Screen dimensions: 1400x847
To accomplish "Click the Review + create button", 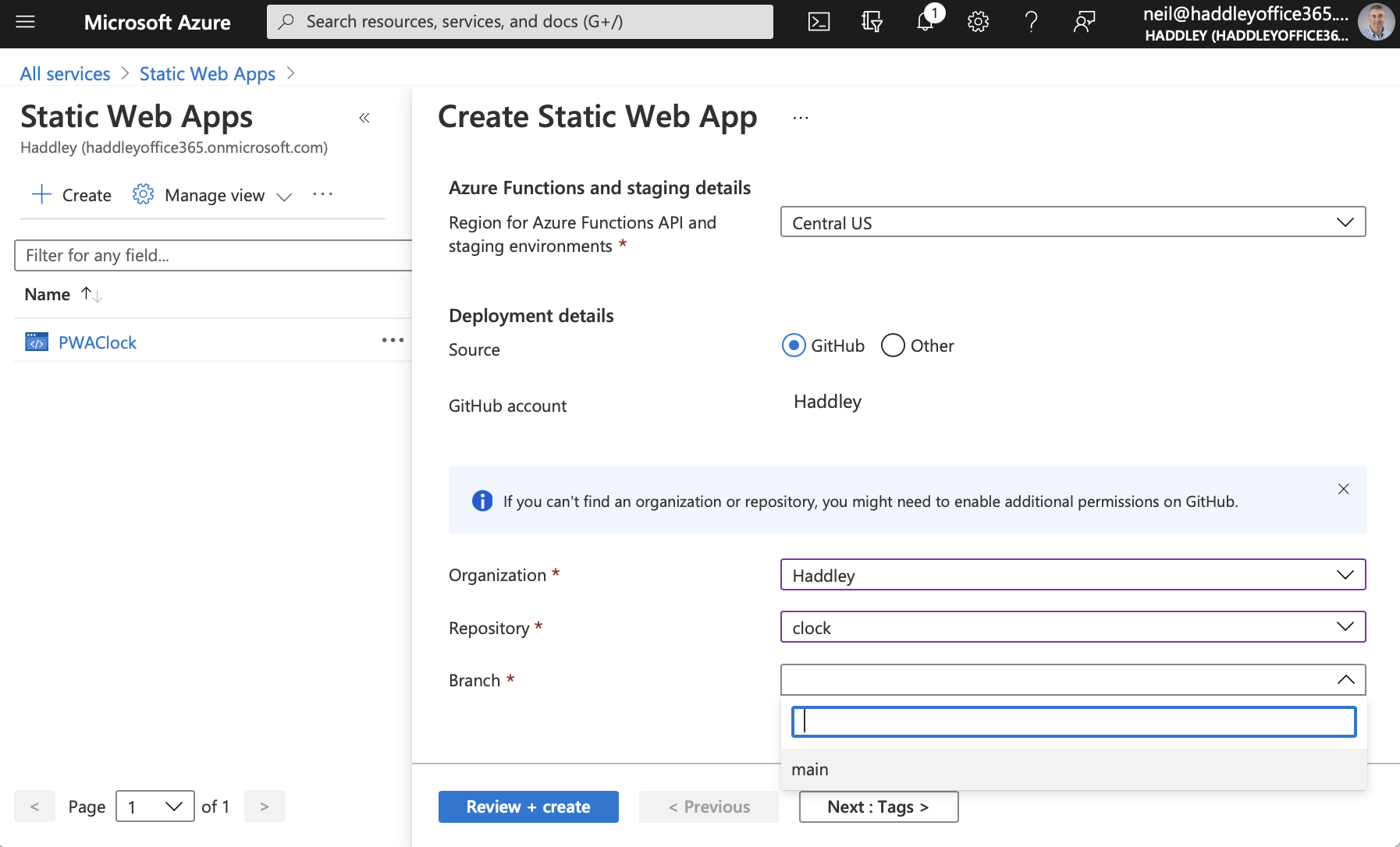I will pyautogui.click(x=528, y=806).
